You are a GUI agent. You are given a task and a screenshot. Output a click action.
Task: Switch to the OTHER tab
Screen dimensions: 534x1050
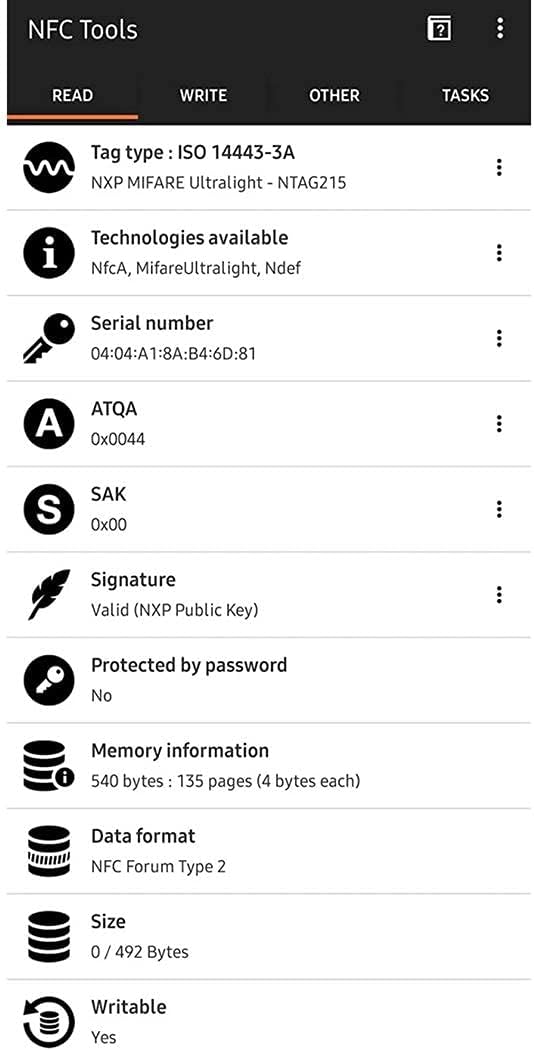(334, 96)
